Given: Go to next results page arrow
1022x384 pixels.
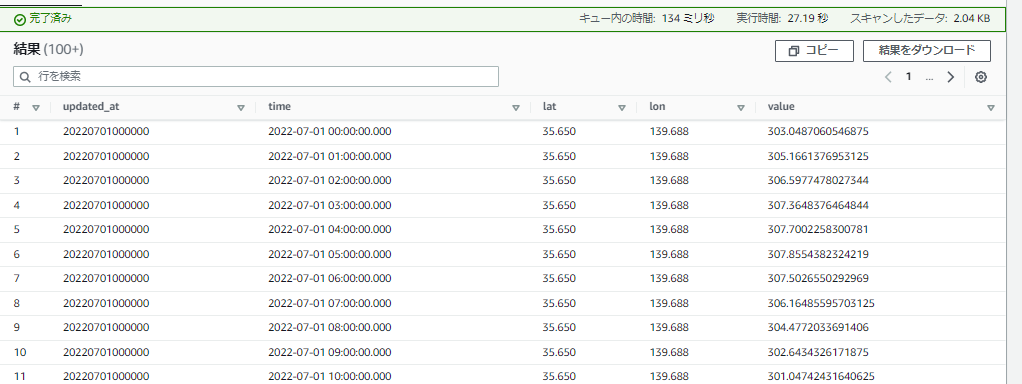Looking at the screenshot, I should (x=950, y=77).
